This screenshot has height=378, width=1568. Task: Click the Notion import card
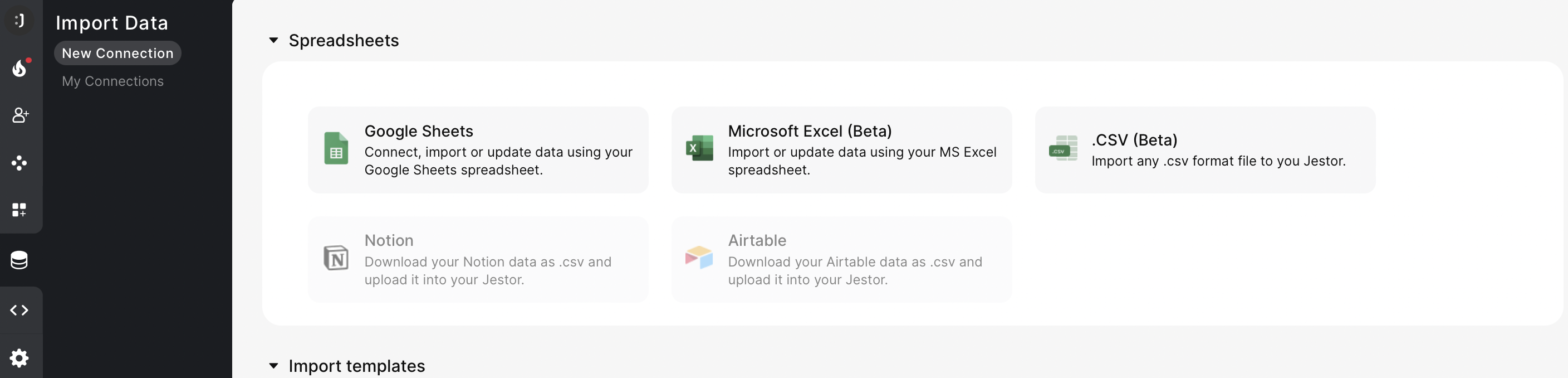coord(478,259)
